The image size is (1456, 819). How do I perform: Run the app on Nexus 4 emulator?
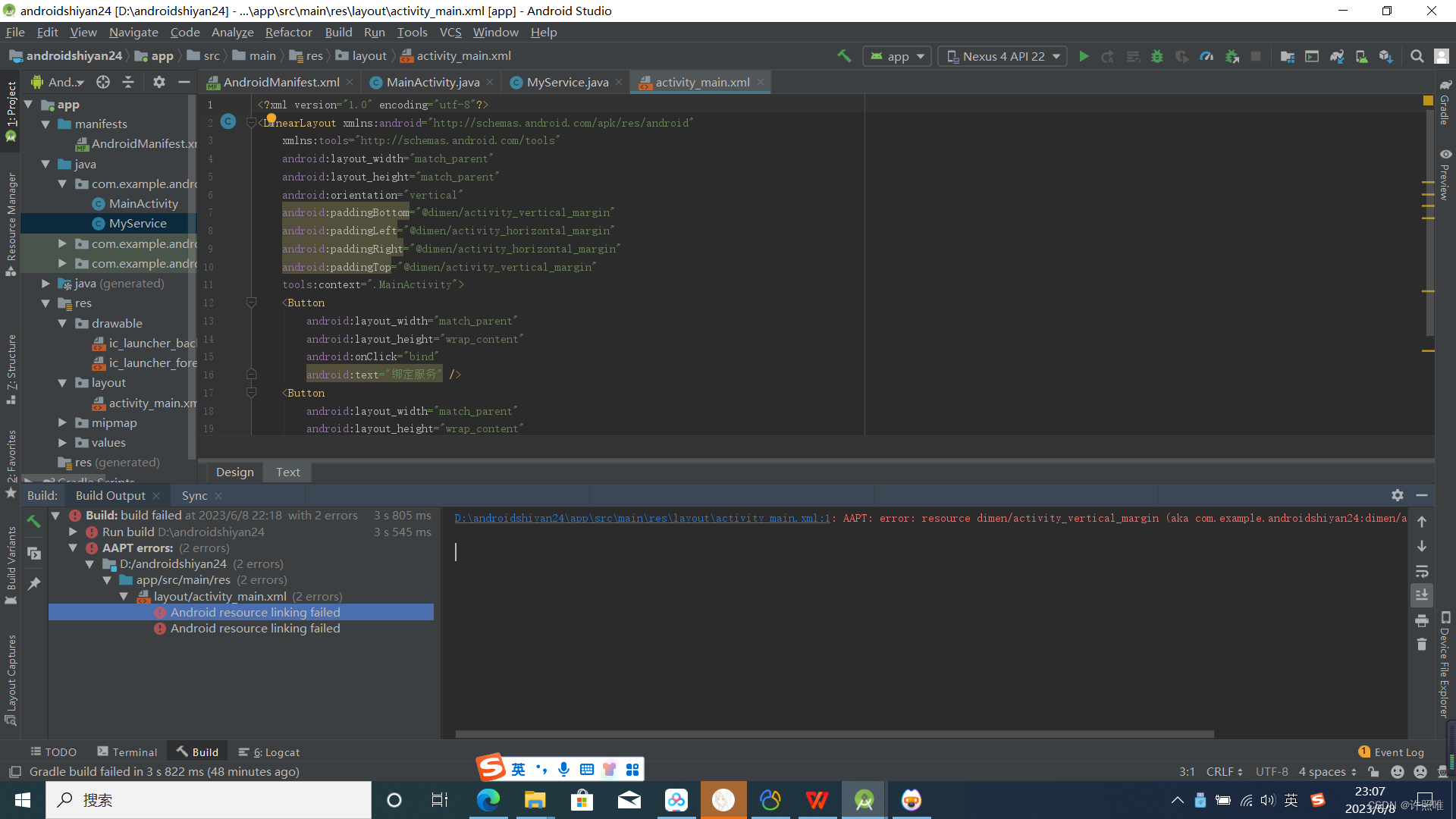pos(1084,55)
